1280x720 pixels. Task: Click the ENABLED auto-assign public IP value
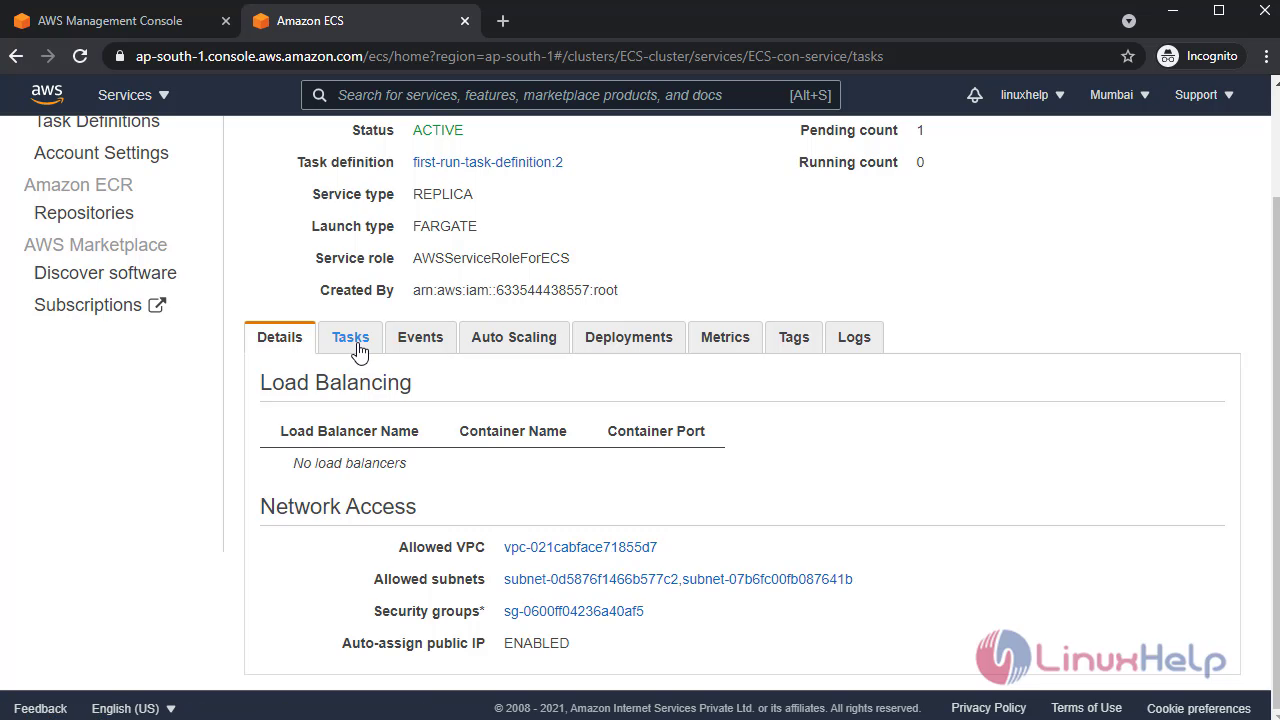click(x=537, y=643)
